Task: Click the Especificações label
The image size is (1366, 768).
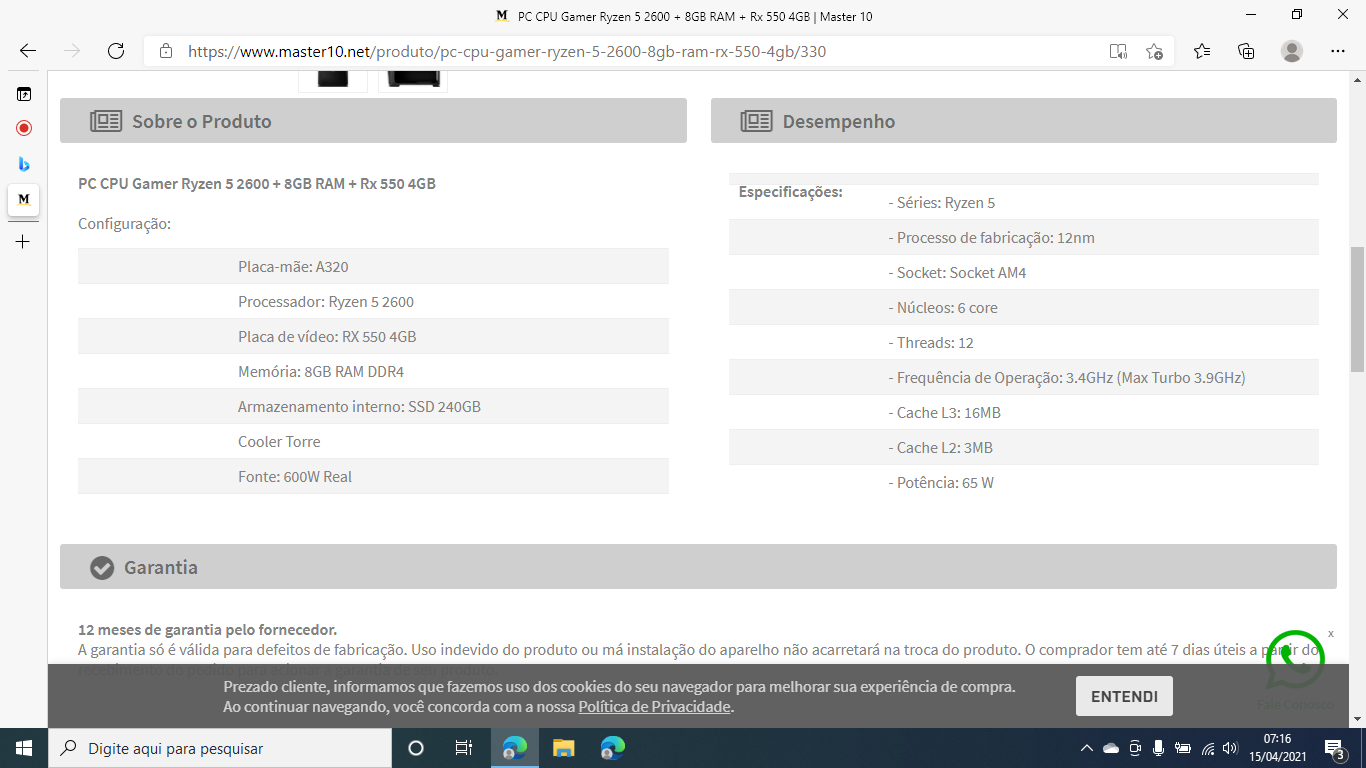Action: coord(791,191)
